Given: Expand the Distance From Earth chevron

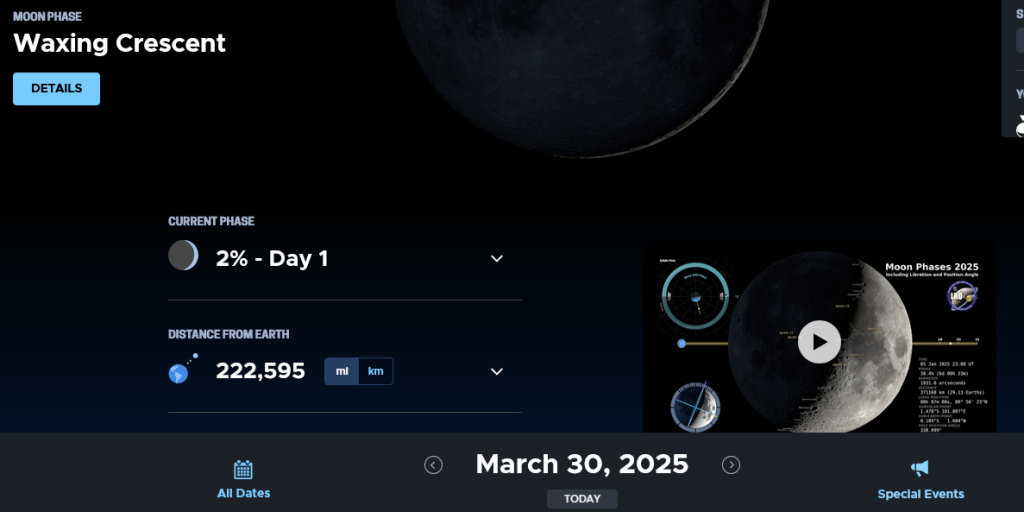Looking at the screenshot, I should (x=497, y=372).
